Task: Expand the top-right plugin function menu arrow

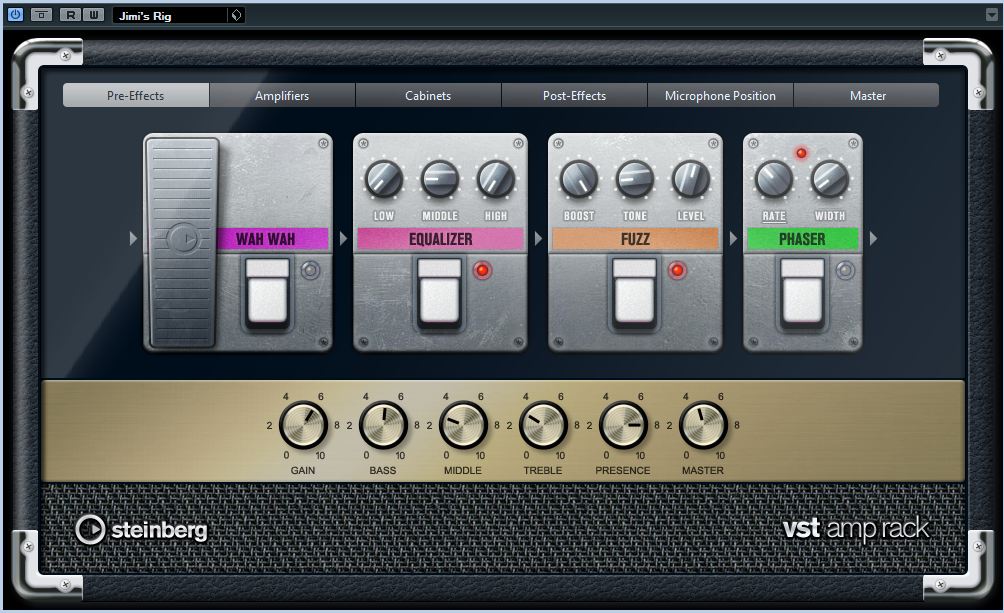Action: point(994,14)
